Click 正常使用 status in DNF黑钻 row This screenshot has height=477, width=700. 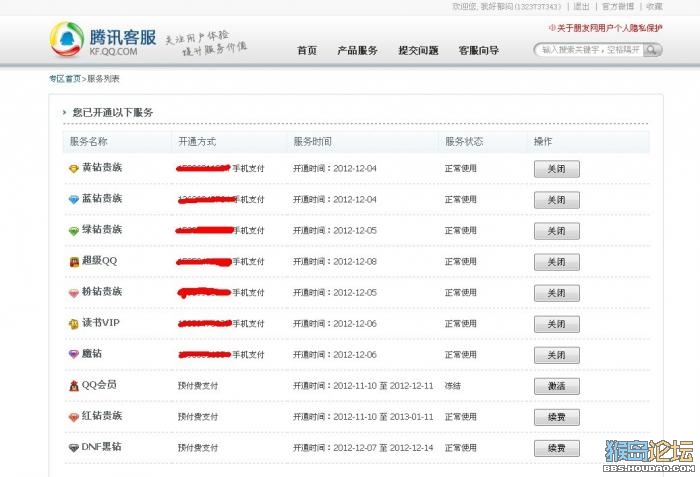click(461, 448)
